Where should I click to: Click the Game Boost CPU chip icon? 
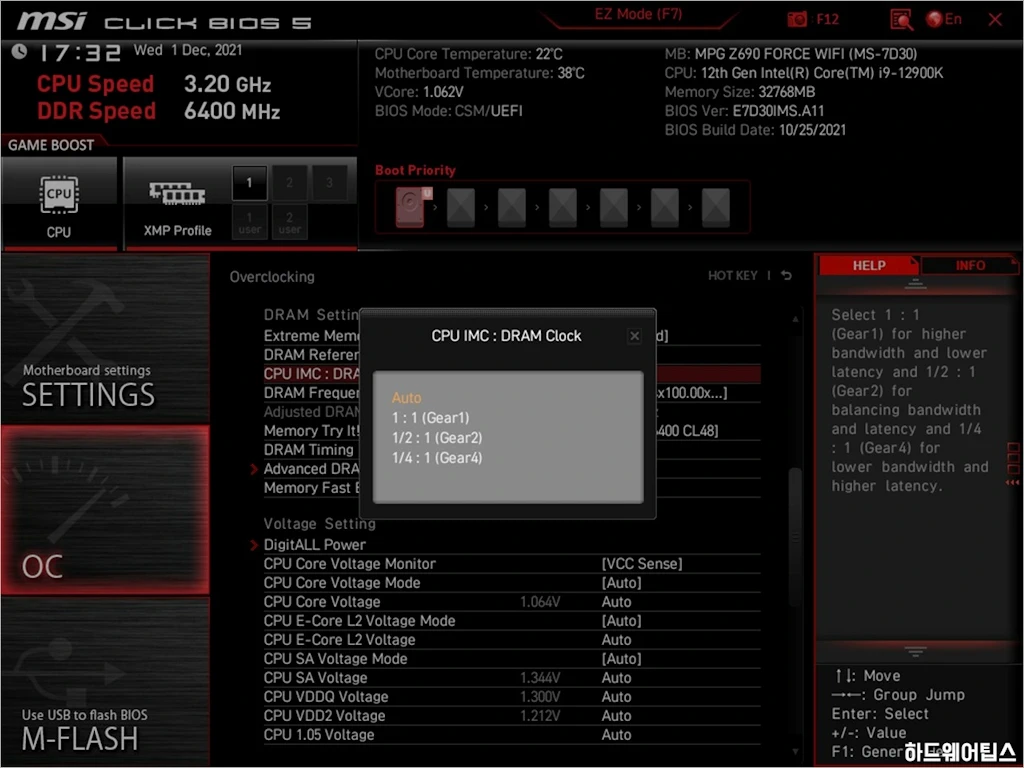pyautogui.click(x=59, y=193)
